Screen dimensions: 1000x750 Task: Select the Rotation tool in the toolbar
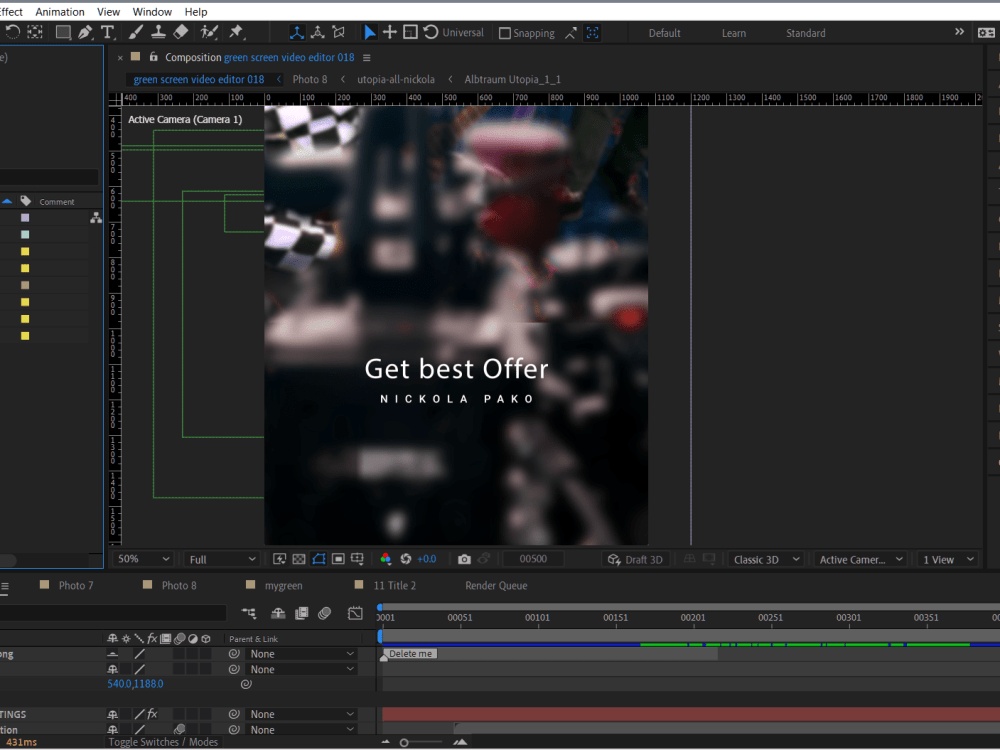click(13, 32)
